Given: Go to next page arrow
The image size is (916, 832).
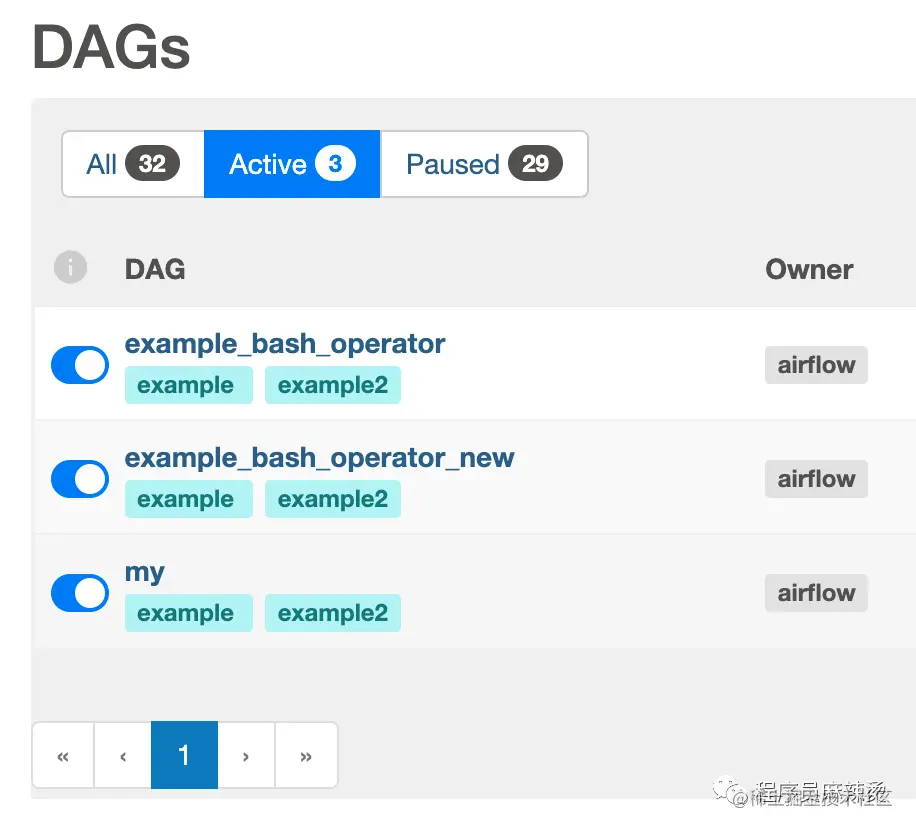Looking at the screenshot, I should pos(246,755).
